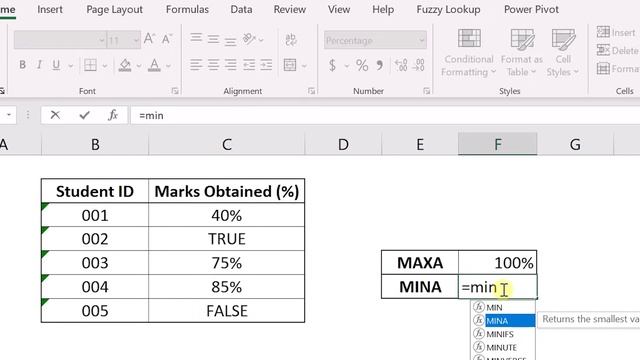Viewport: 640px width, 360px height.
Task: Expand the Borders dropdown arrow
Action: 104,65
